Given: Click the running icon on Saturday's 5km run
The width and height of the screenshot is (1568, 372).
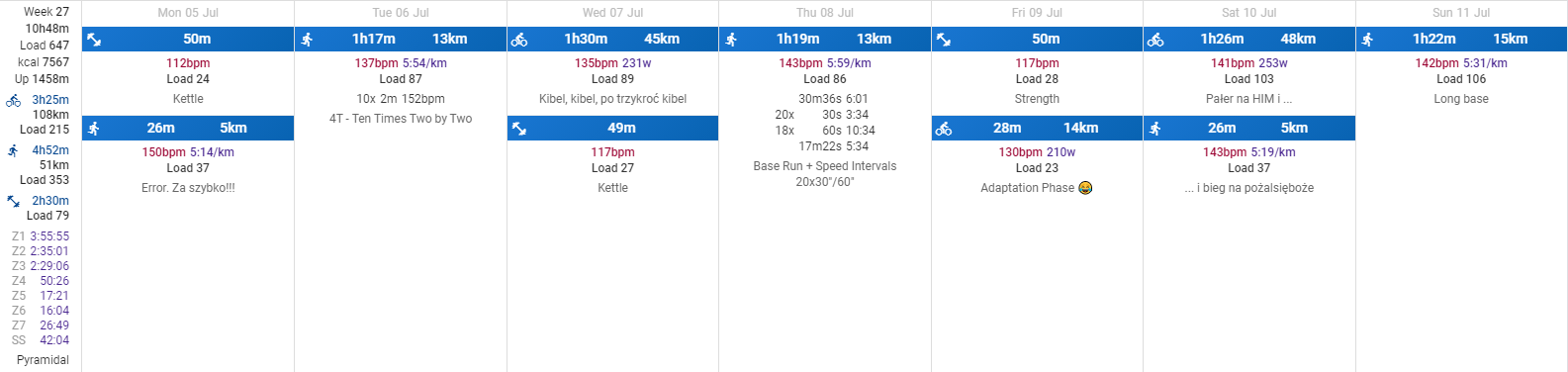Looking at the screenshot, I should coord(1155,129).
